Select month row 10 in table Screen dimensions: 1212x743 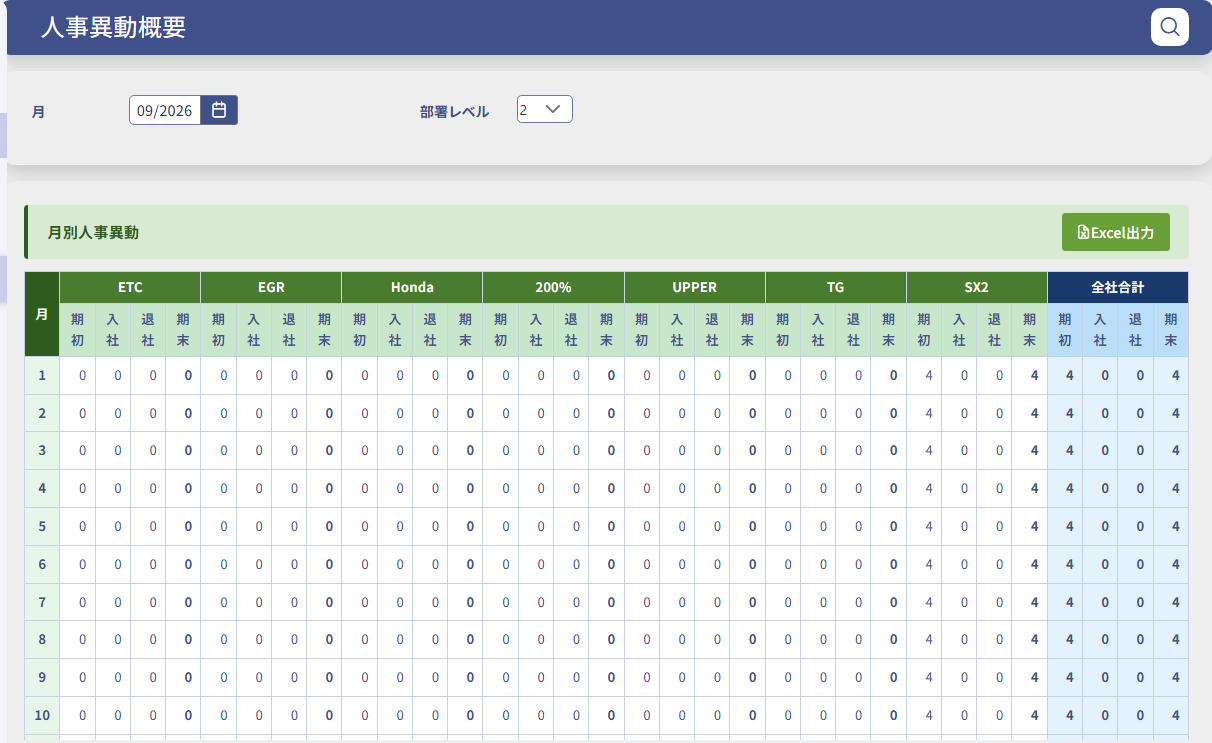coord(606,715)
